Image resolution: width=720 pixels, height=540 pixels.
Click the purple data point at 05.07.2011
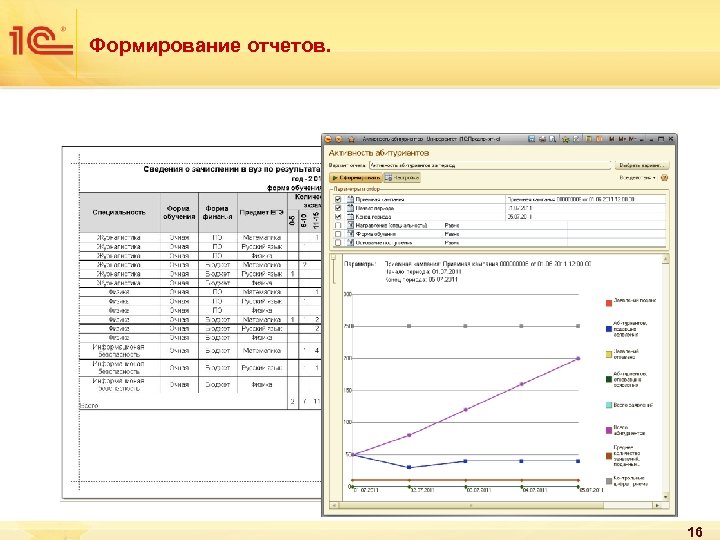point(578,358)
